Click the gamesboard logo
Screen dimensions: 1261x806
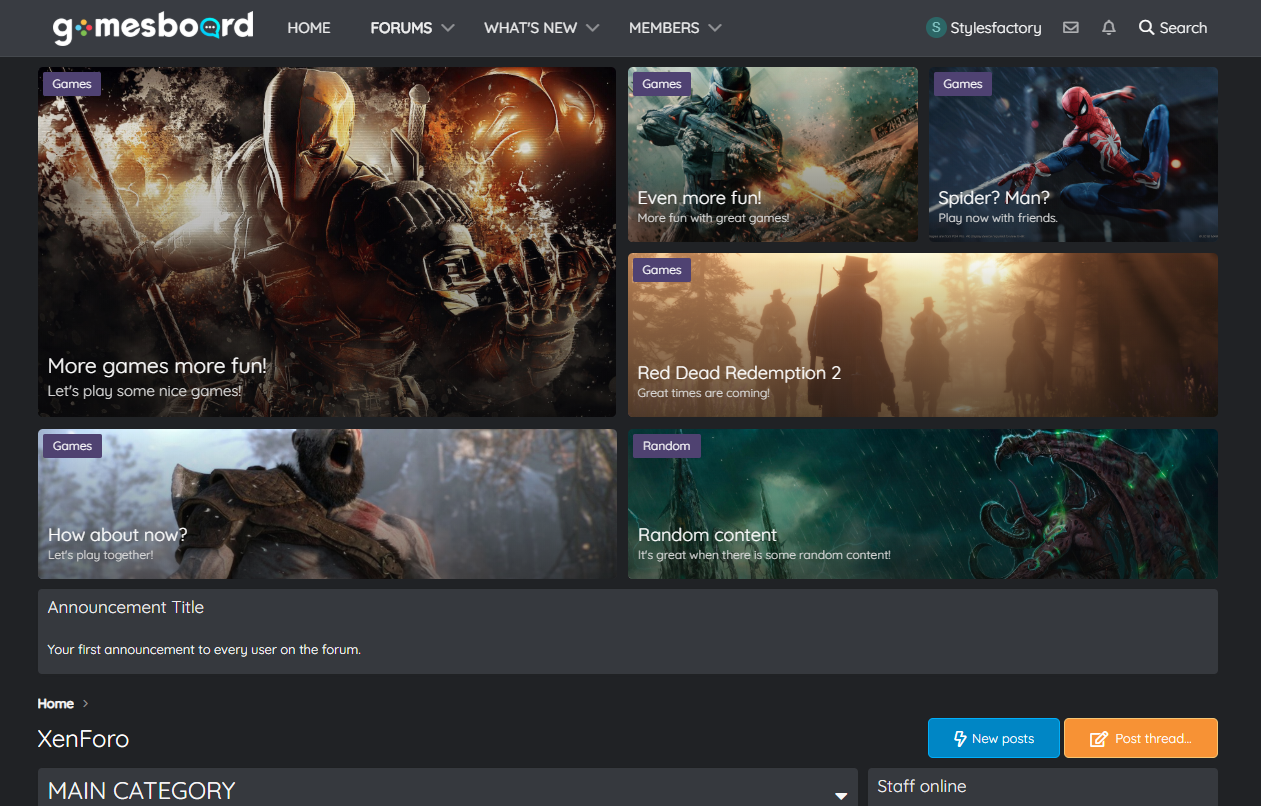[x=153, y=28]
